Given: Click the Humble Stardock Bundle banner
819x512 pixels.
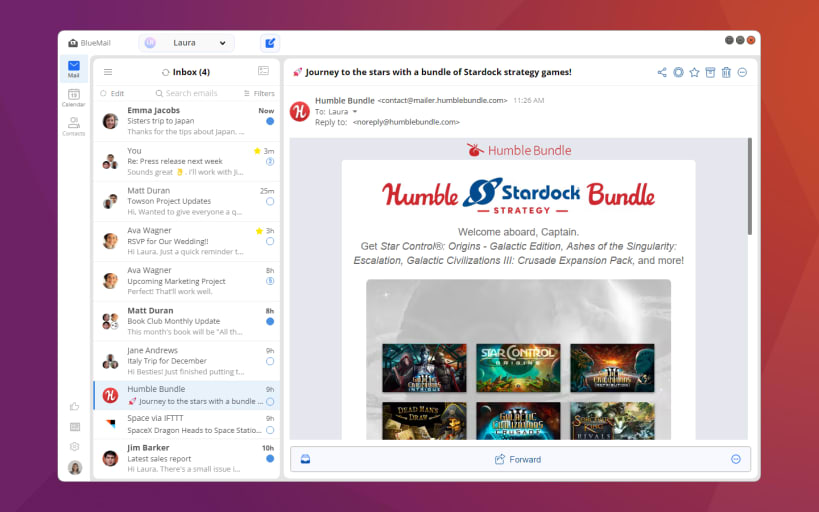Looking at the screenshot, I should pyautogui.click(x=518, y=196).
